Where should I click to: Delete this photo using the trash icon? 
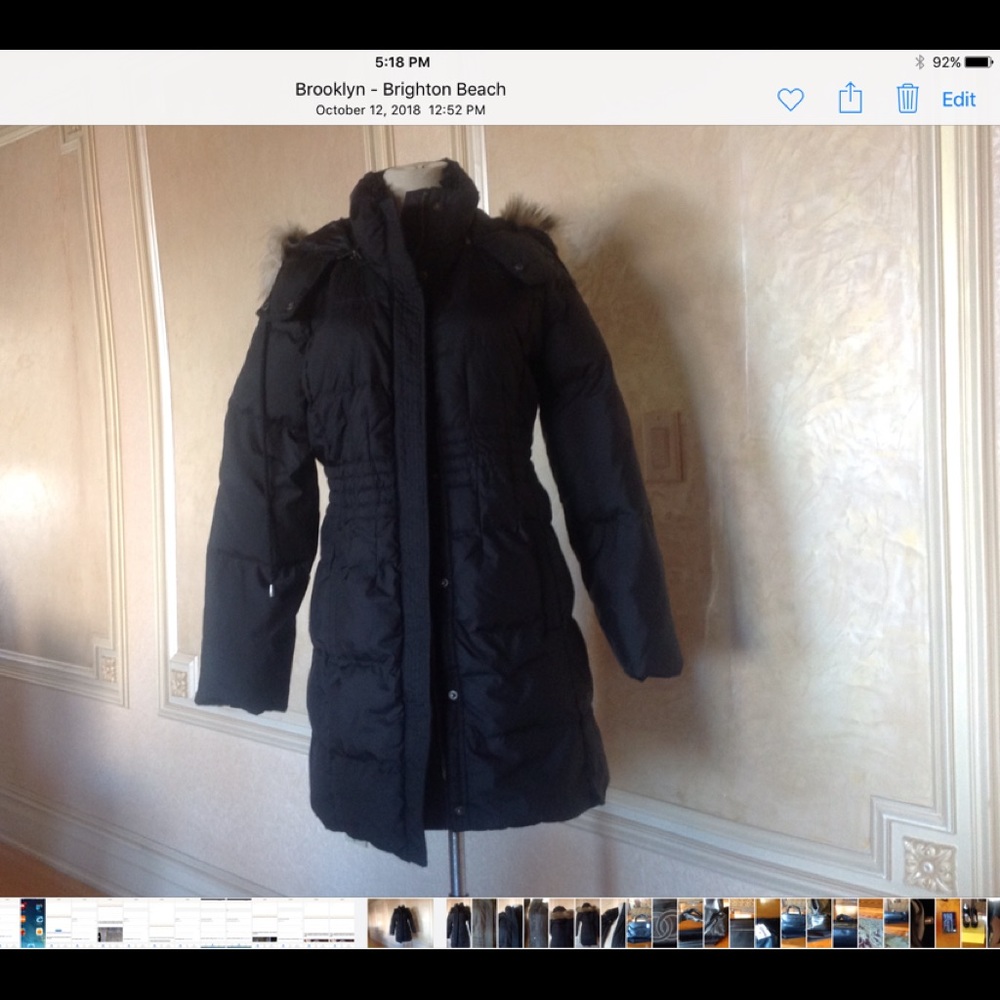click(x=907, y=99)
